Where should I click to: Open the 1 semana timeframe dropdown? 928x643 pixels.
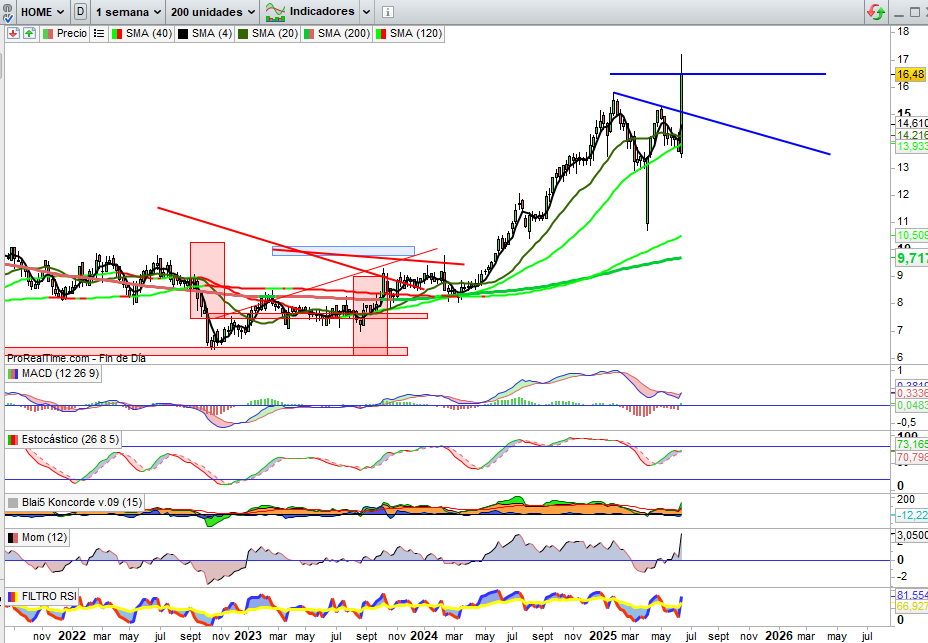tap(128, 12)
